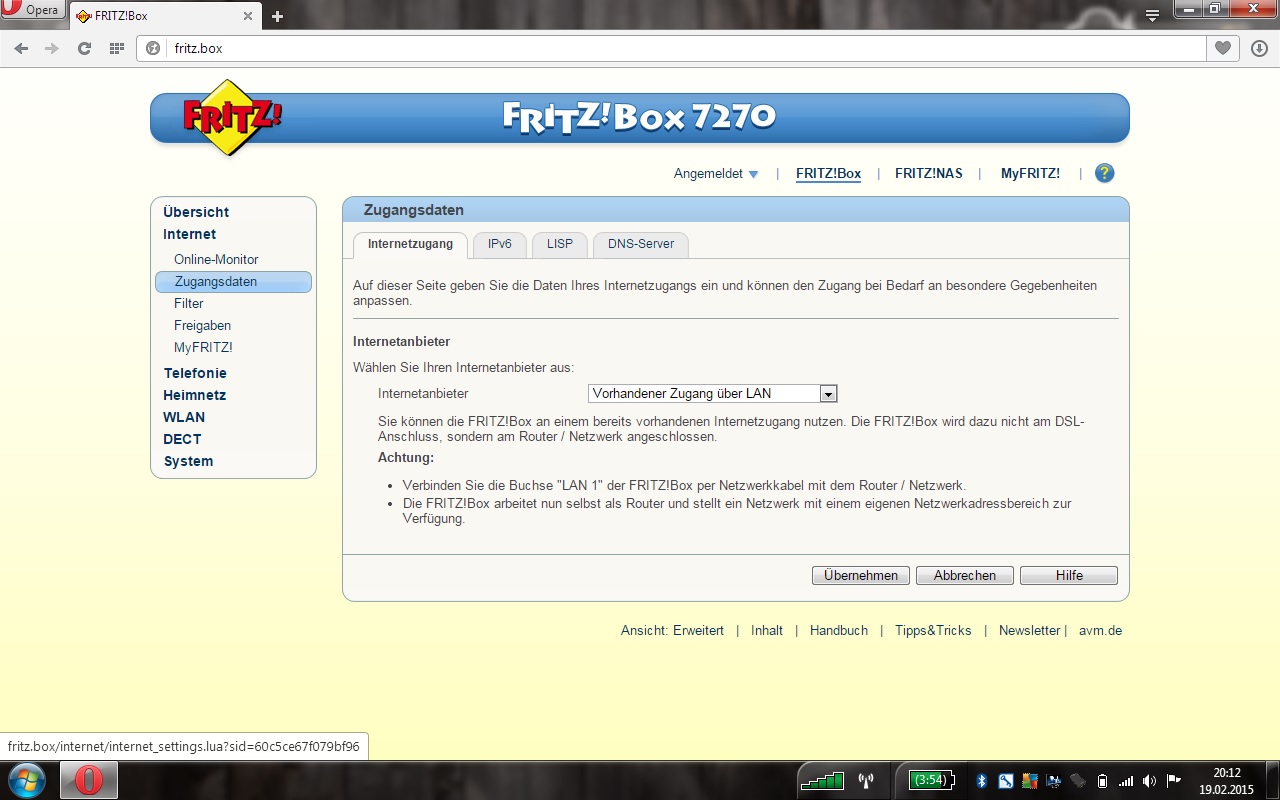
Task: Switch to the LISP tab
Action: coord(560,244)
